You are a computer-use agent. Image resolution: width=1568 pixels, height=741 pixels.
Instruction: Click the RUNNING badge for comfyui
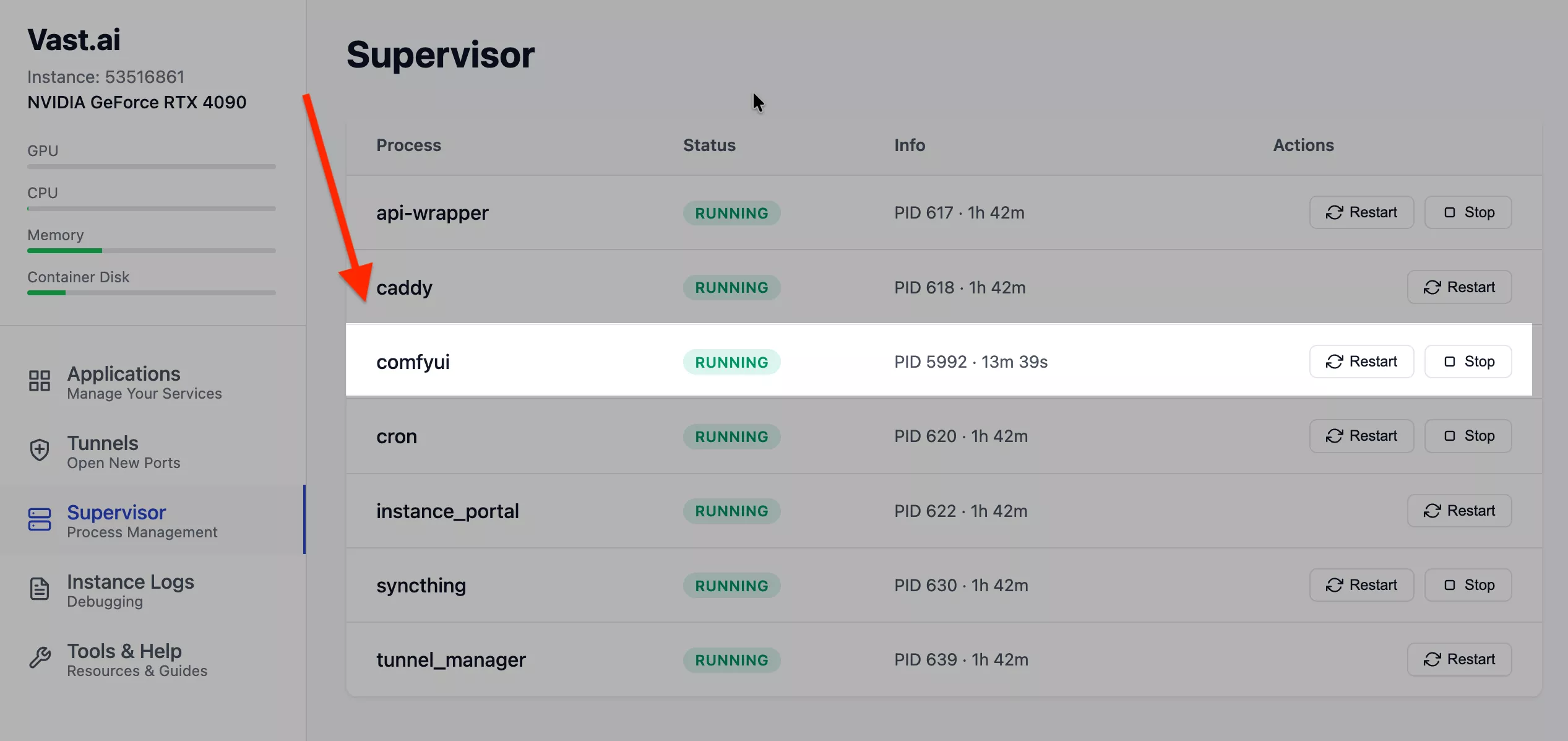pos(731,362)
